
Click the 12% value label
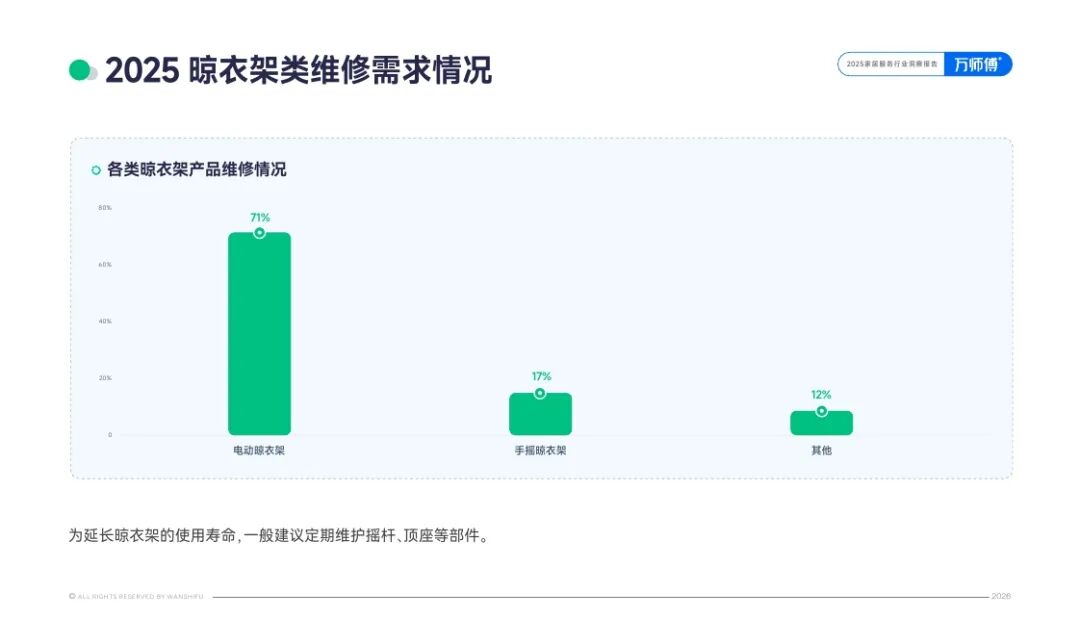[821, 395]
